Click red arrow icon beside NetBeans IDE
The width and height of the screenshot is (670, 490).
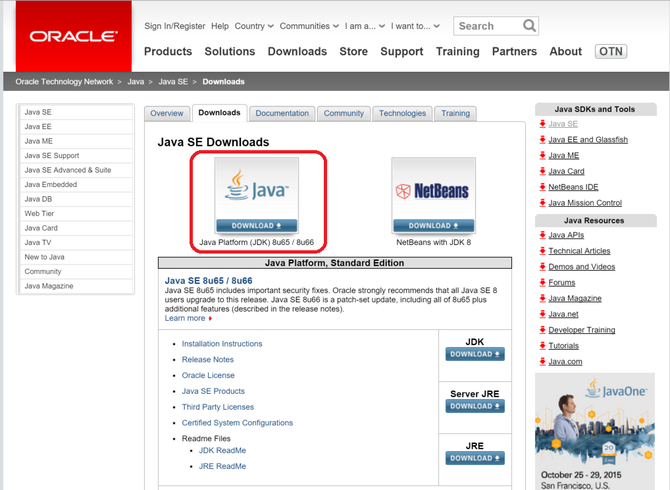pyautogui.click(x=542, y=187)
